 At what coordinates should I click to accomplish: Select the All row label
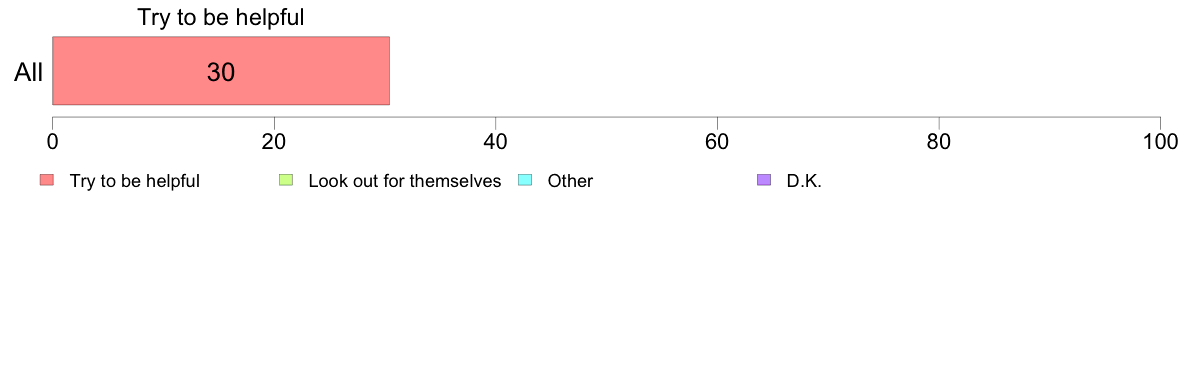(29, 72)
